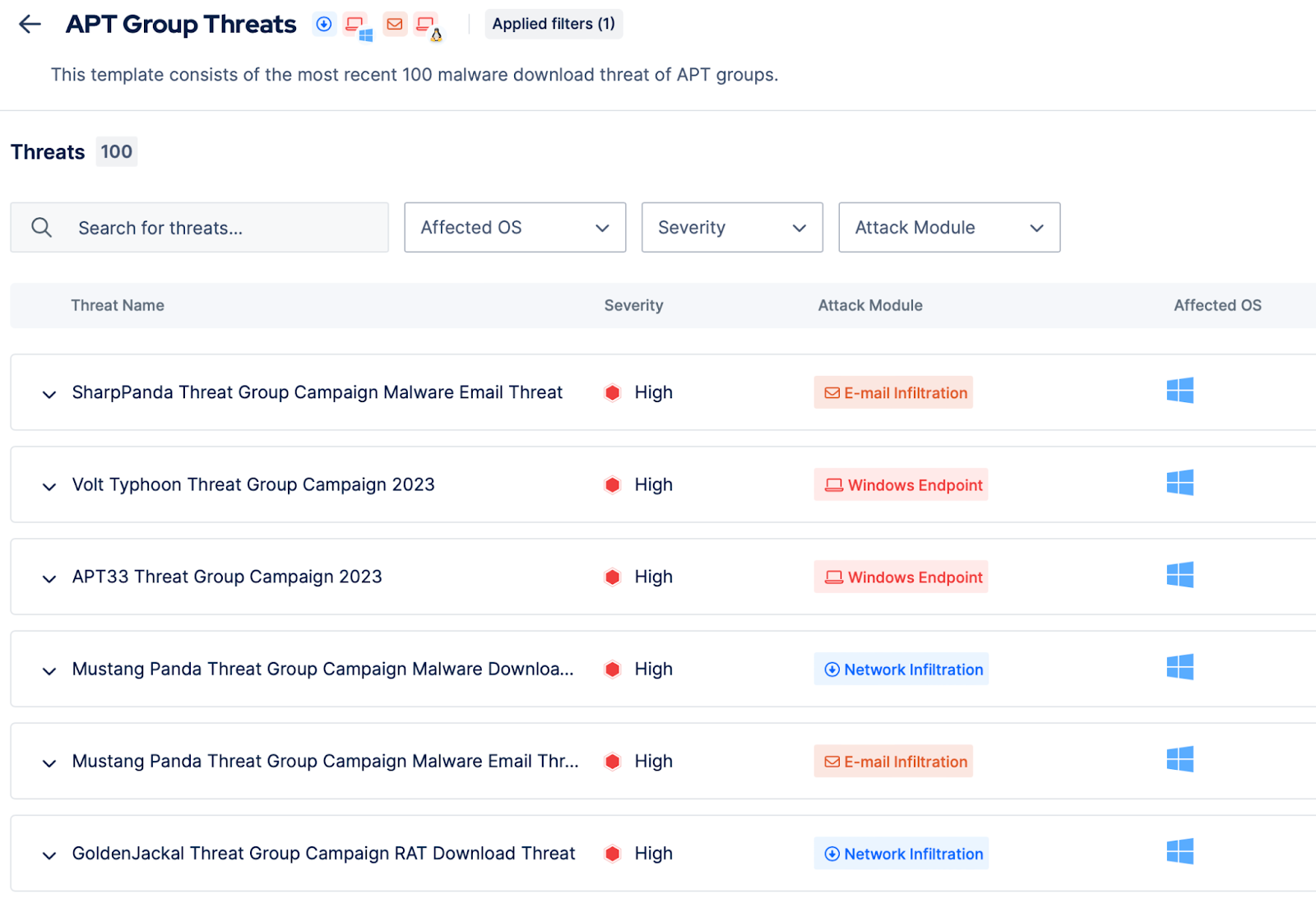The image size is (1316, 899).
Task: Click severity hexagon in Mustang Panda Malware Download row
Action: 612,669
